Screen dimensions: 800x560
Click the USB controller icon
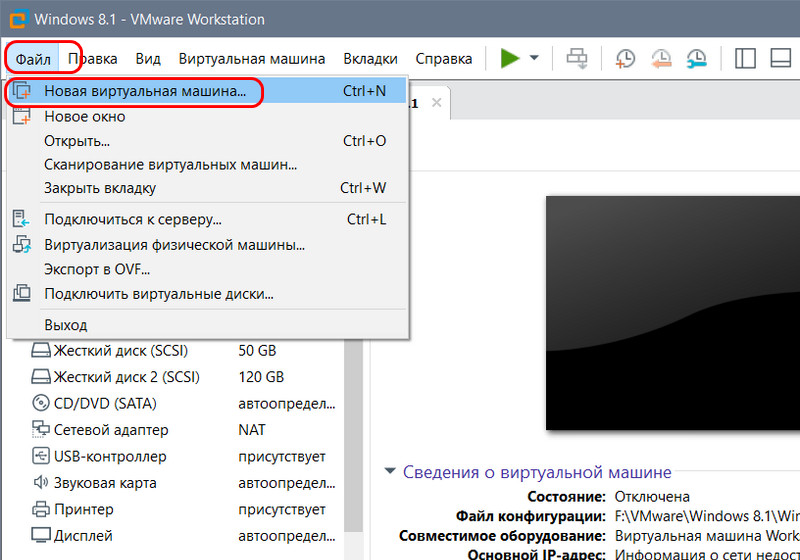[x=41, y=456]
